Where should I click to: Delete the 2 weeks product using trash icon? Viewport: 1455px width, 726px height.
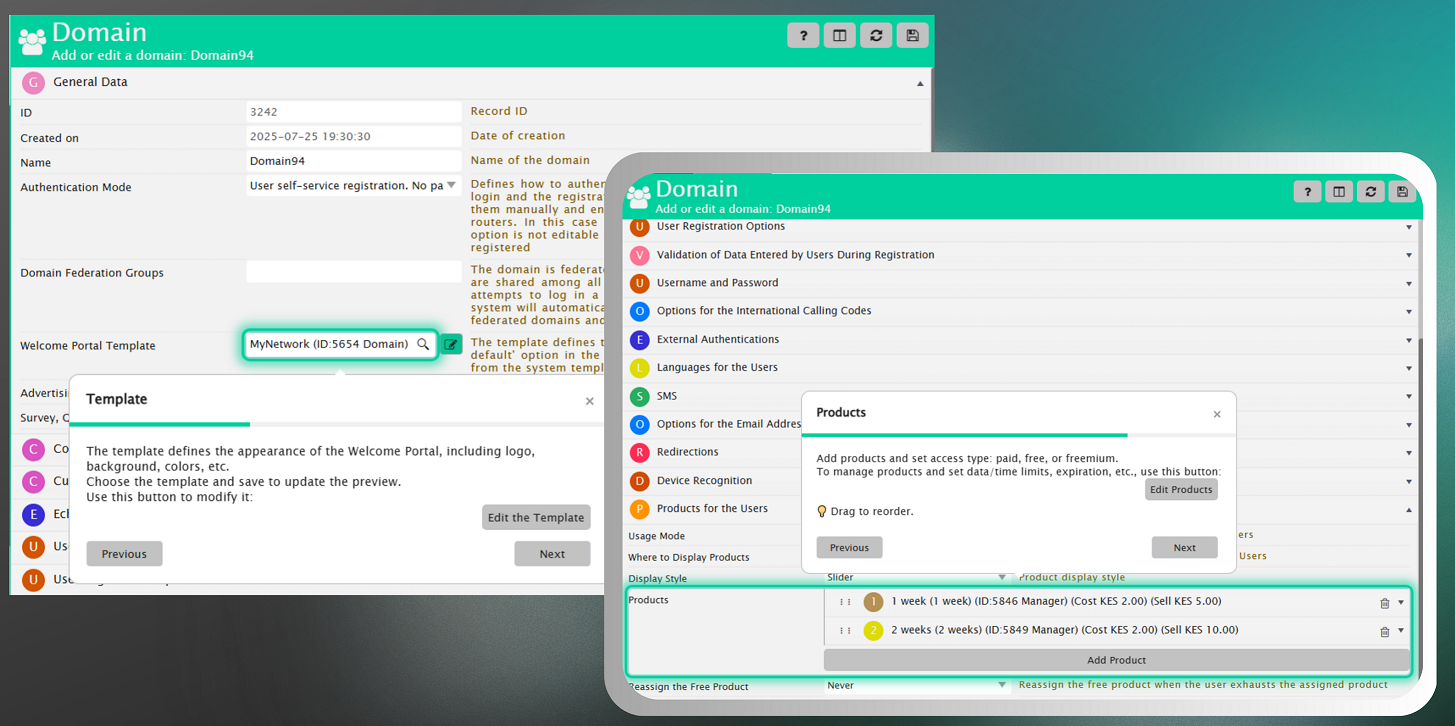pos(1384,632)
